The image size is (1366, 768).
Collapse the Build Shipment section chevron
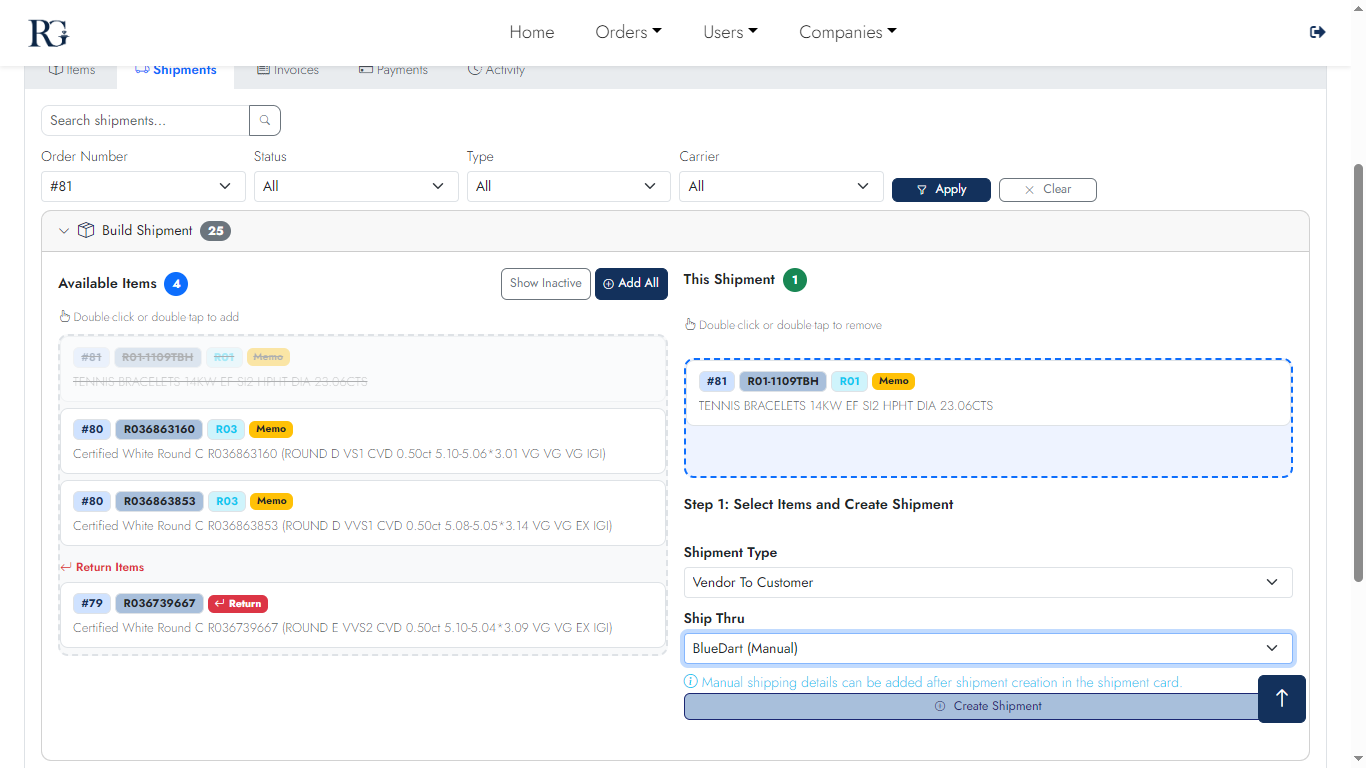(x=64, y=231)
